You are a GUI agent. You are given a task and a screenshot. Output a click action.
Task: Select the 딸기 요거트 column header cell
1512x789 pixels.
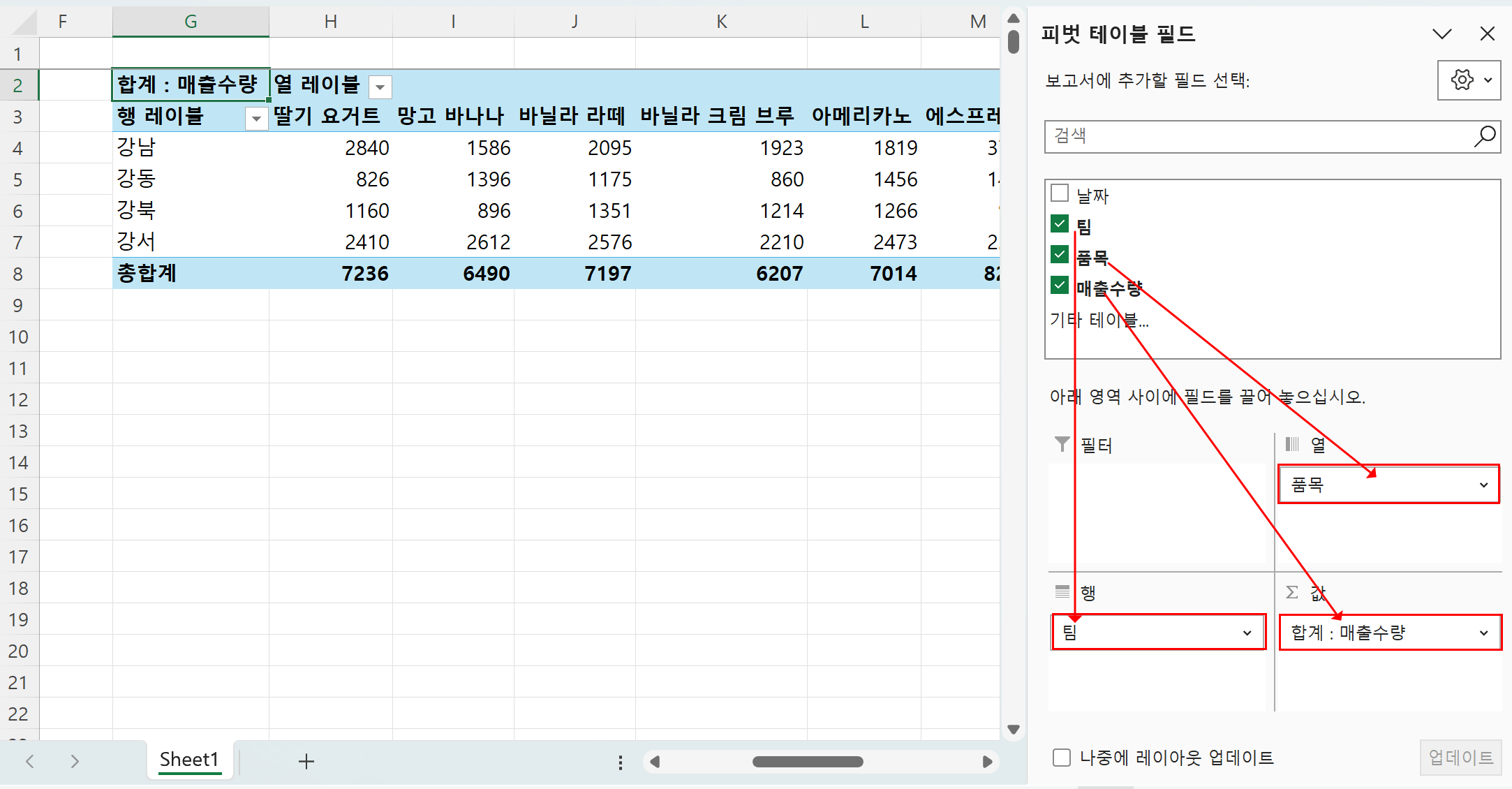(331, 116)
